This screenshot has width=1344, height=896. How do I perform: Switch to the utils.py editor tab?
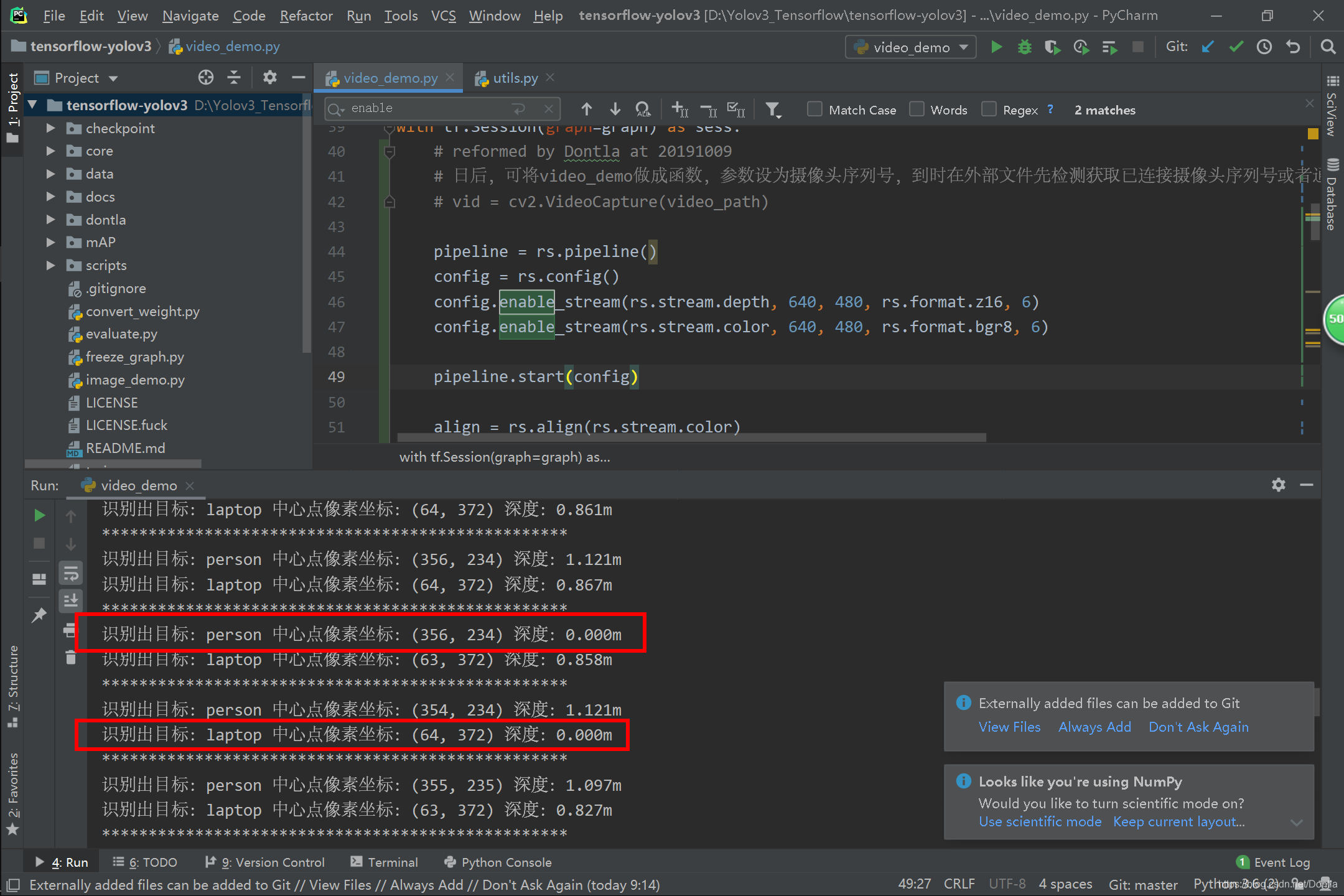click(x=515, y=78)
